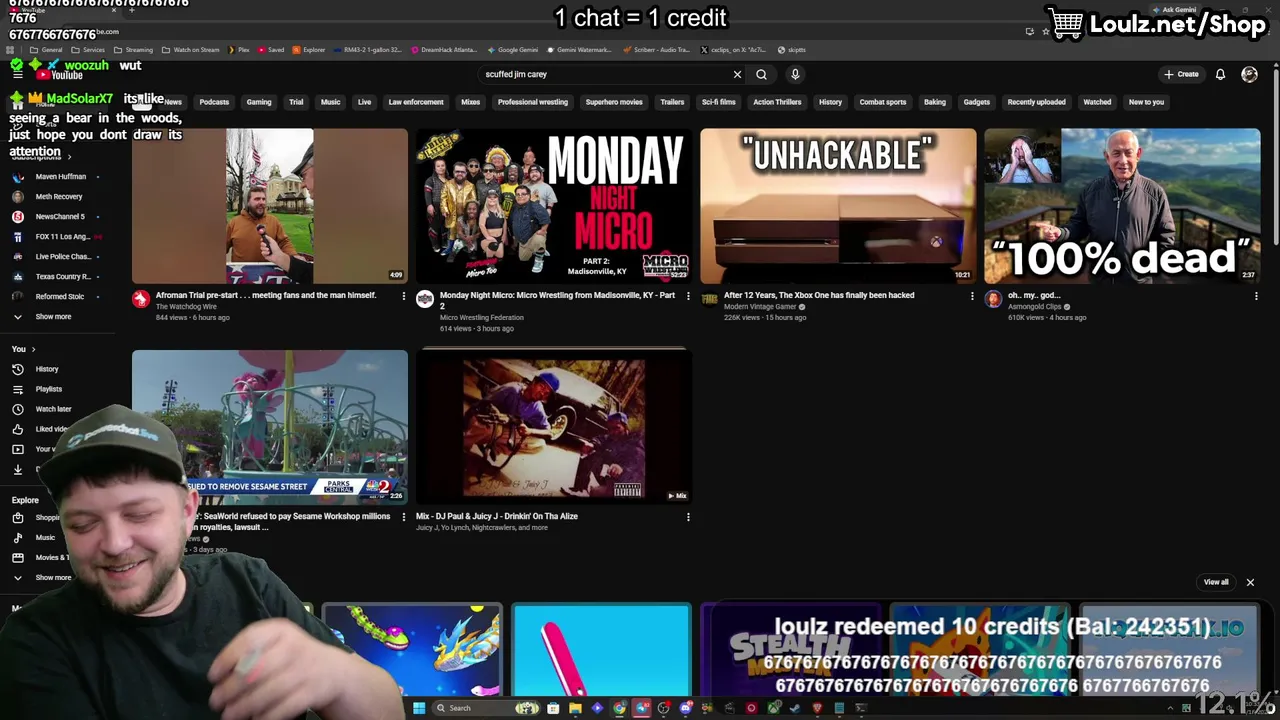Open Xbox One finally hacked video title
The height and width of the screenshot is (720, 1280).
coord(819,295)
